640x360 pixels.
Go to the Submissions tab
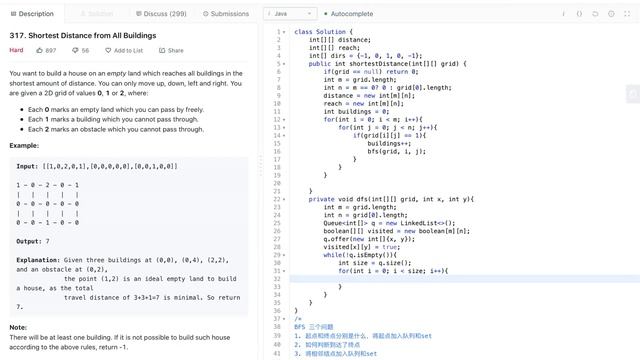226,14
